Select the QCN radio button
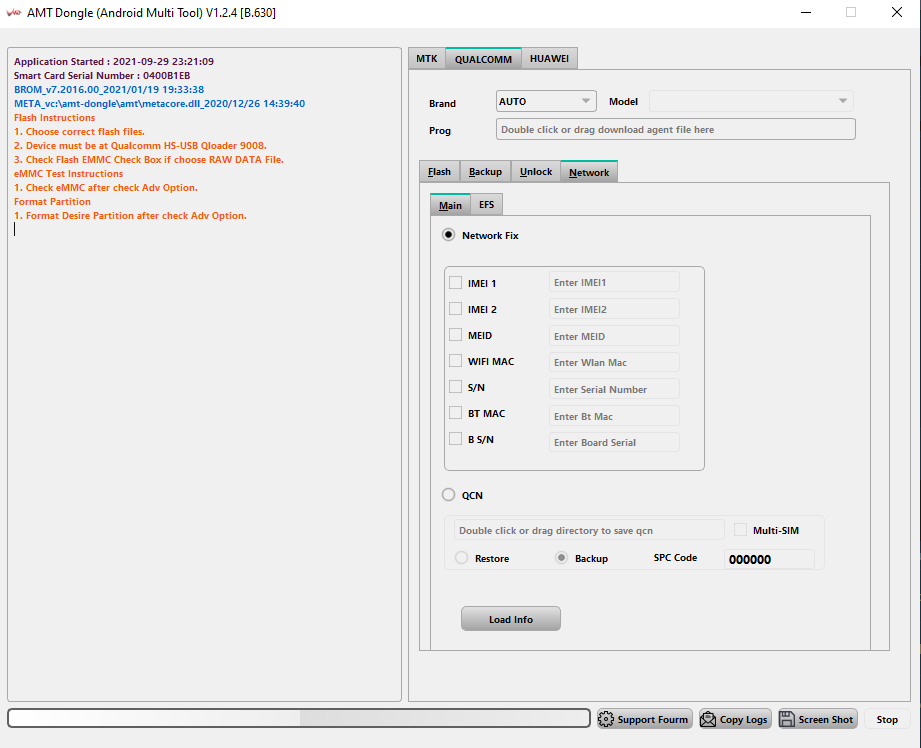Viewport: 921px width, 748px height. tap(448, 495)
